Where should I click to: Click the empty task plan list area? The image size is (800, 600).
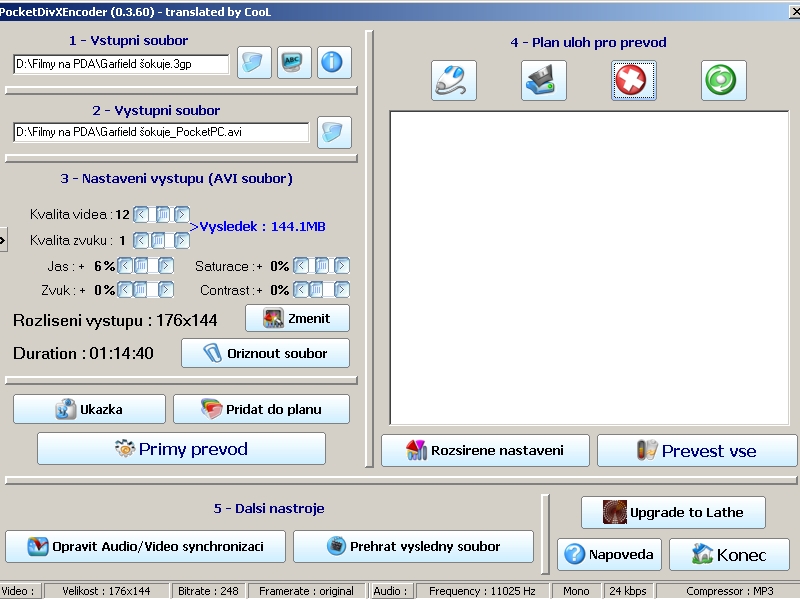pyautogui.click(x=589, y=268)
